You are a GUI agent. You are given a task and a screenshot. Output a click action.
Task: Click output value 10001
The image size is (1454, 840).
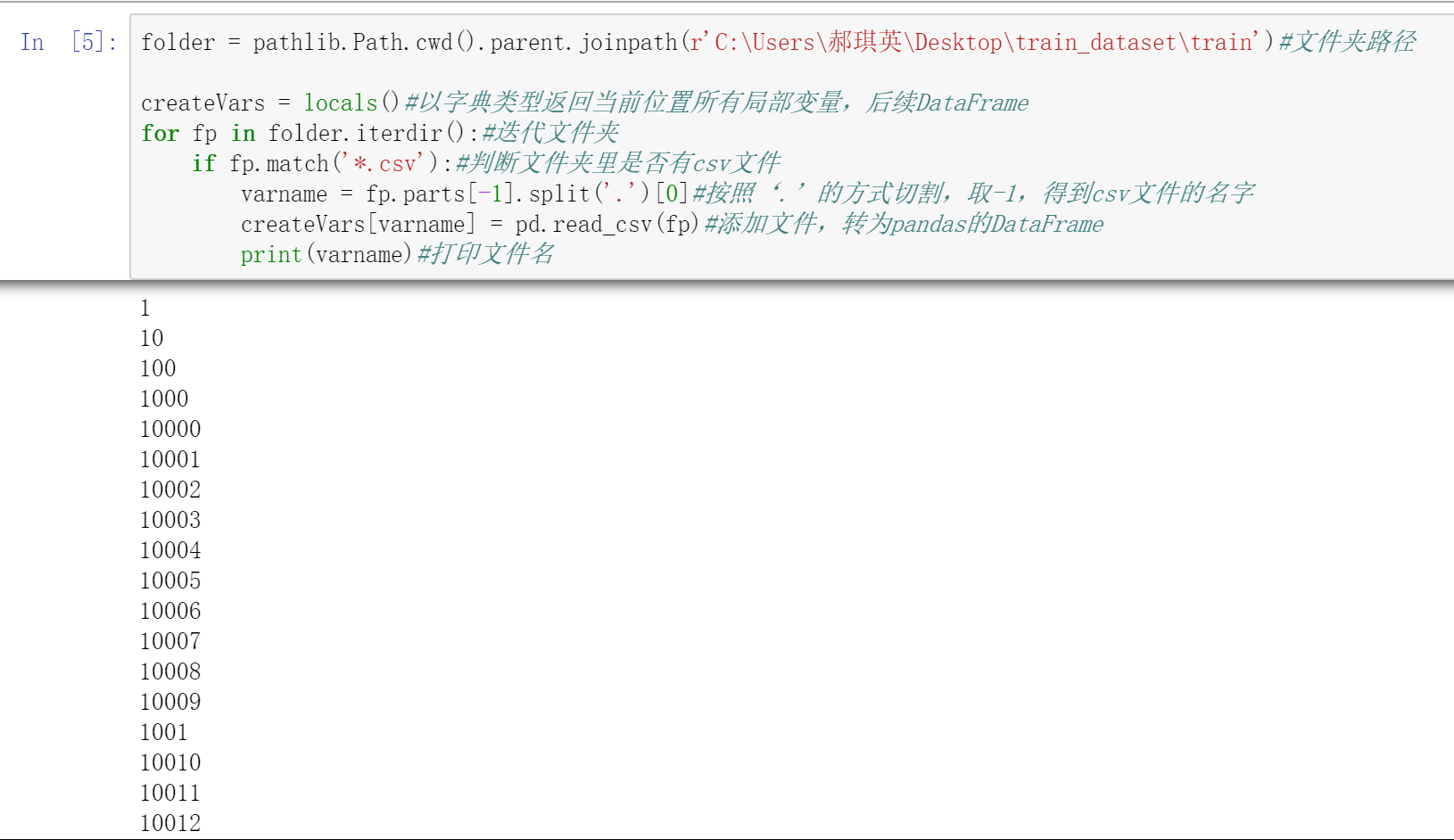click(x=170, y=459)
